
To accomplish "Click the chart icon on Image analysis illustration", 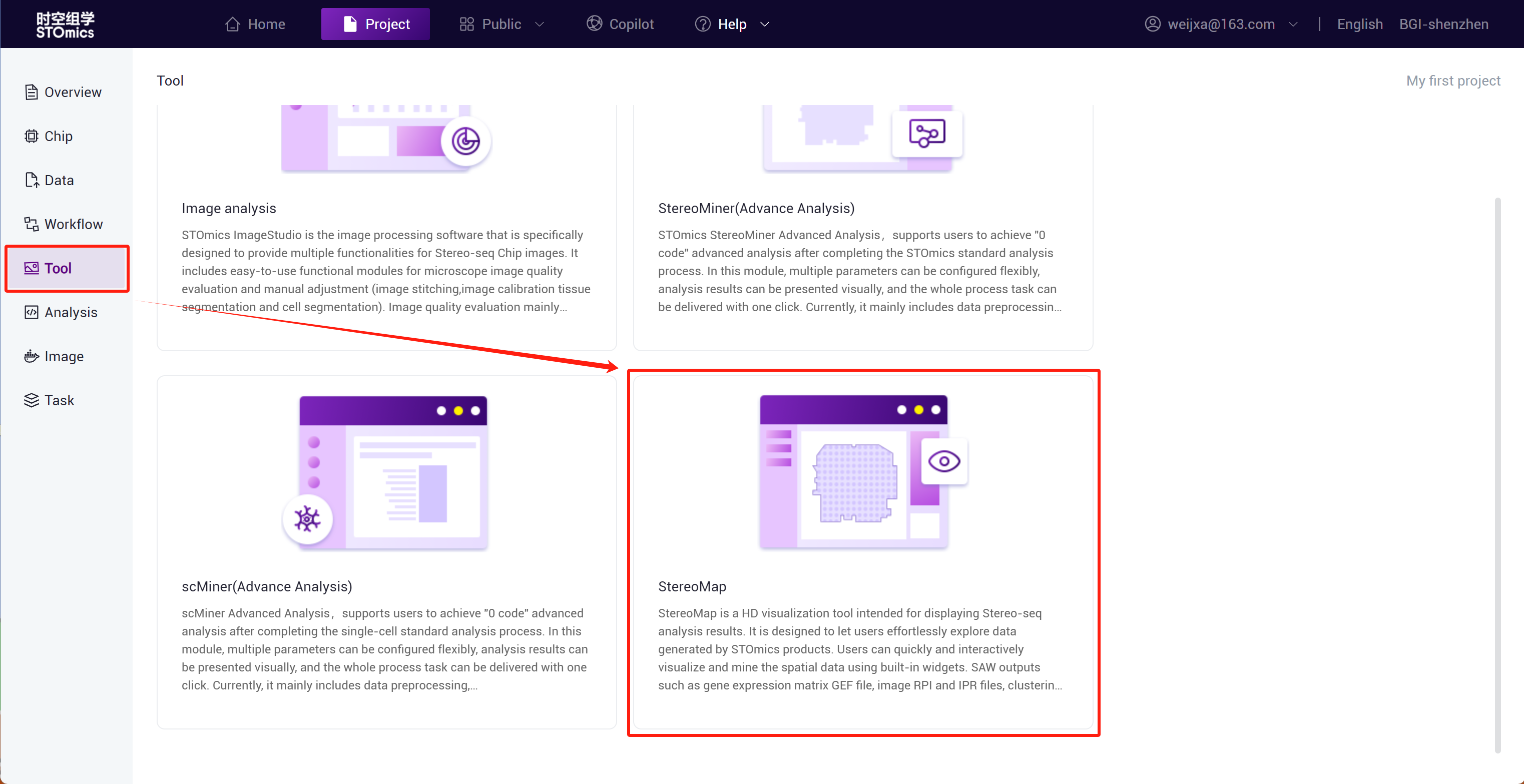I will click(x=465, y=141).
